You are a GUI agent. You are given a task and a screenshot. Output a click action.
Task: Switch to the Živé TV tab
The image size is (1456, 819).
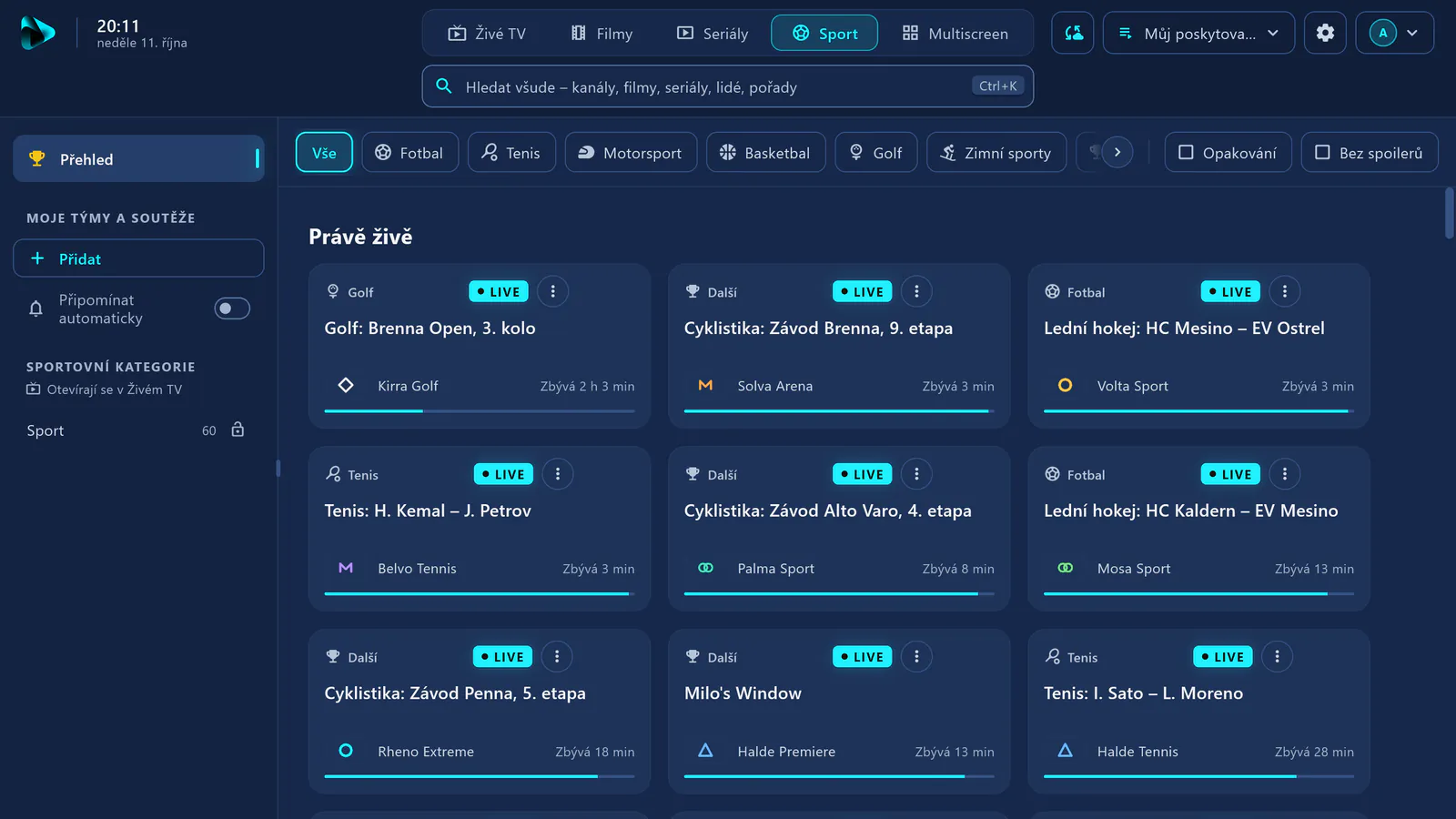(x=487, y=34)
